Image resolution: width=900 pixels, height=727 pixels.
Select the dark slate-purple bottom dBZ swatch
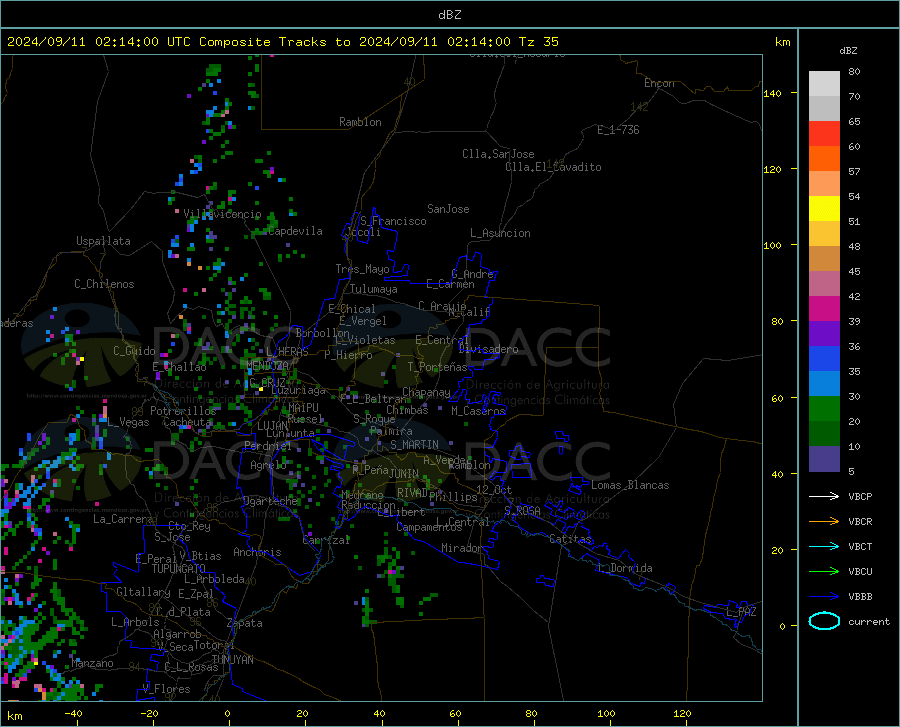click(824, 459)
